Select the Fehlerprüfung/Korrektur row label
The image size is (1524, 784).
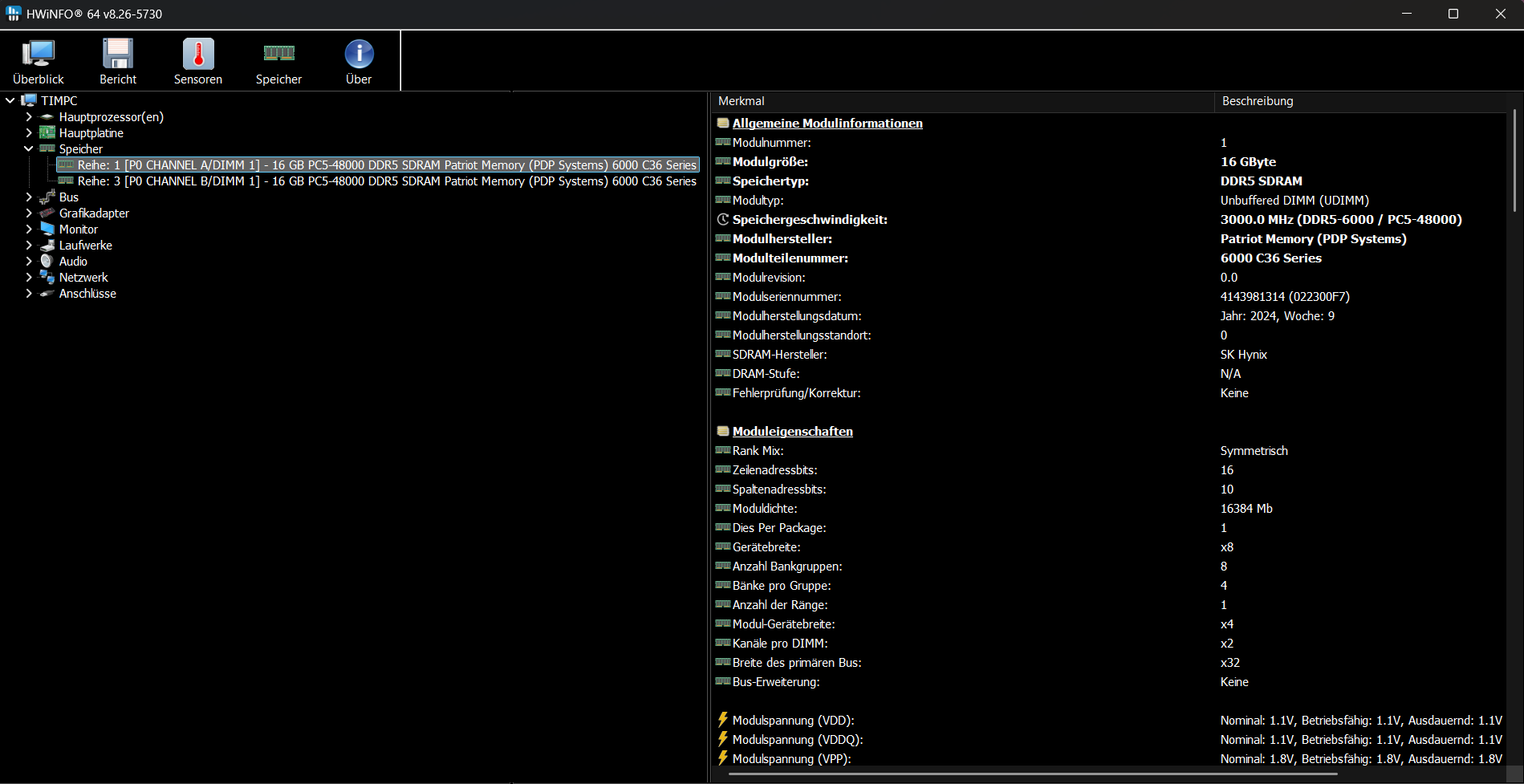[796, 392]
